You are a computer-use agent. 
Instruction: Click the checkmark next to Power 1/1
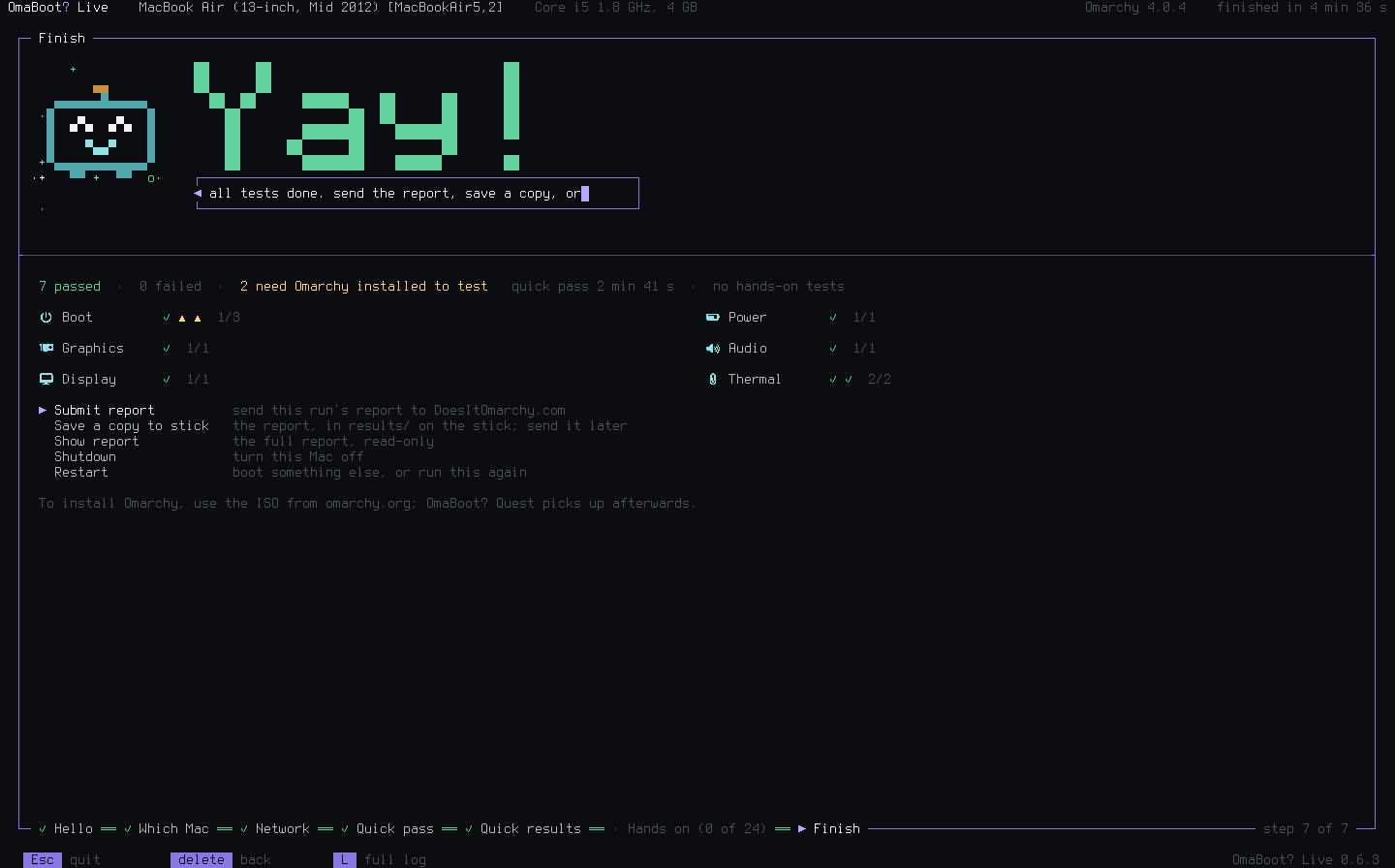click(x=833, y=317)
